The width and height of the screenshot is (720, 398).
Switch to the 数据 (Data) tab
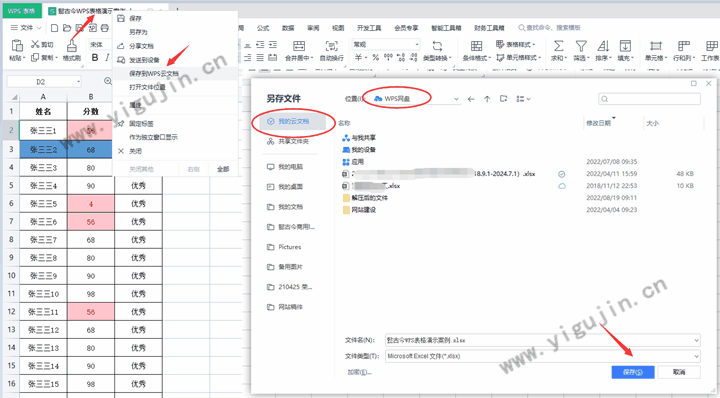click(x=288, y=28)
